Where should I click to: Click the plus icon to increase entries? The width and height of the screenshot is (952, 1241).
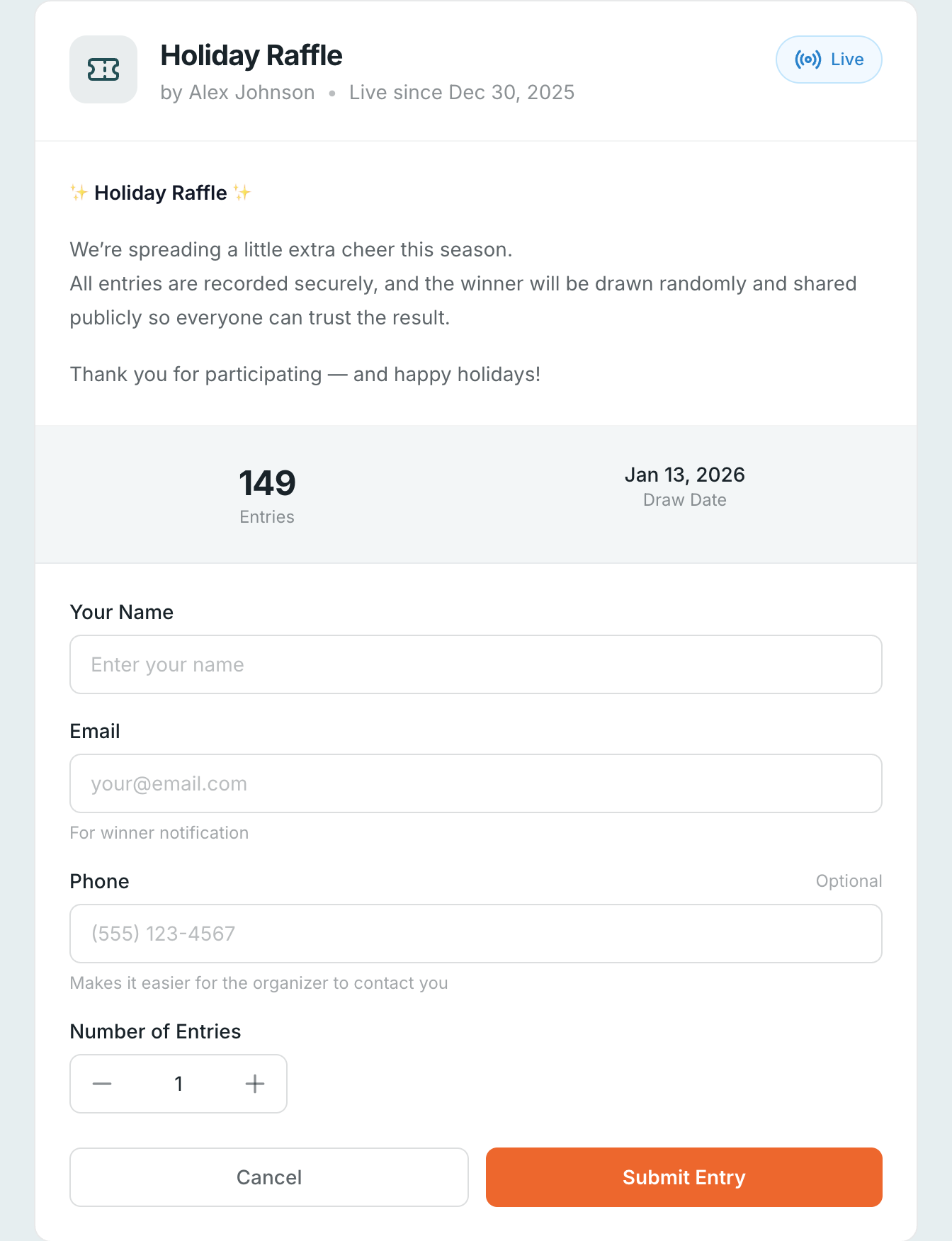coord(254,1084)
